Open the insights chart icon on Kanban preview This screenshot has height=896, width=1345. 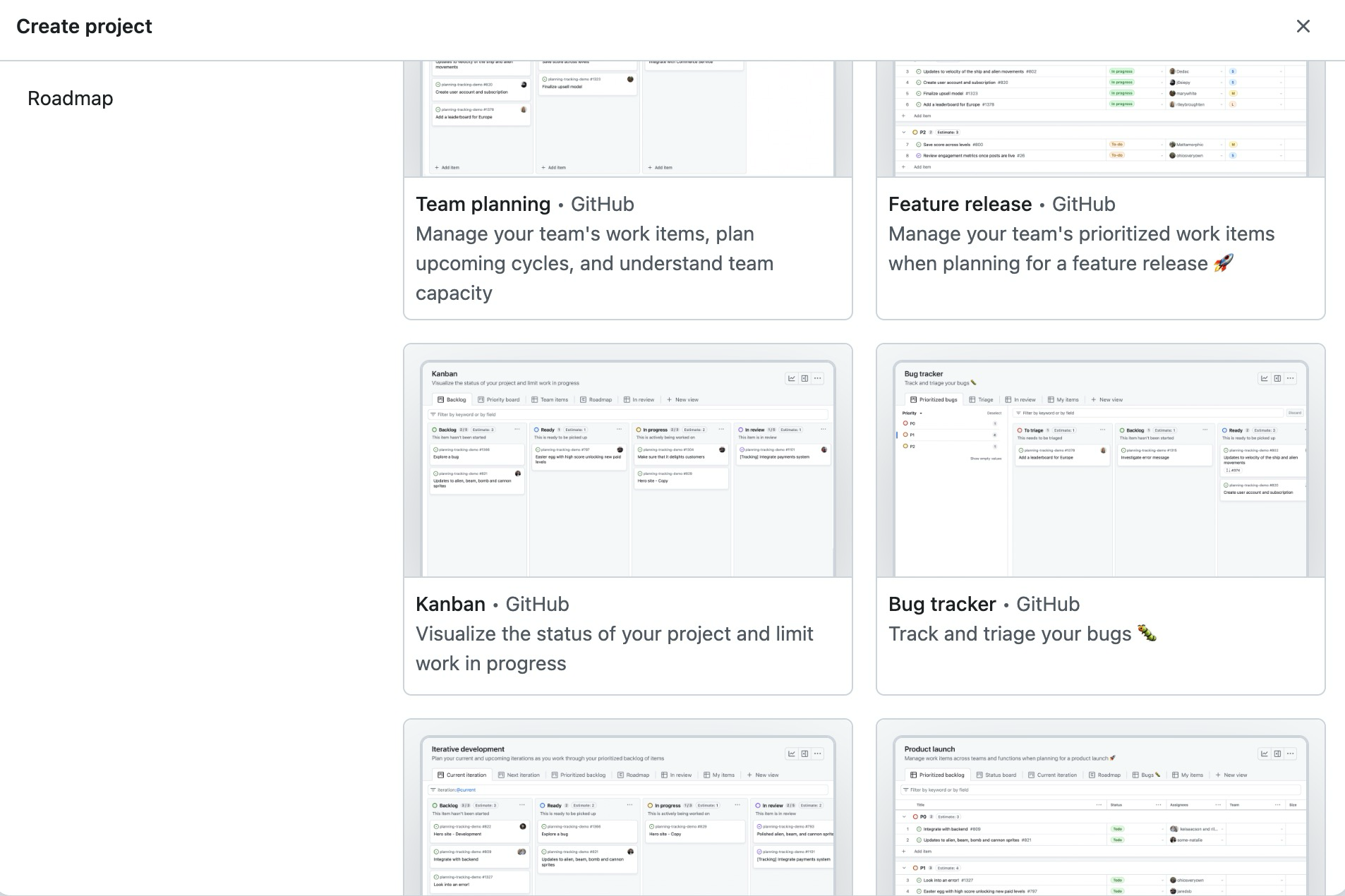pos(792,377)
